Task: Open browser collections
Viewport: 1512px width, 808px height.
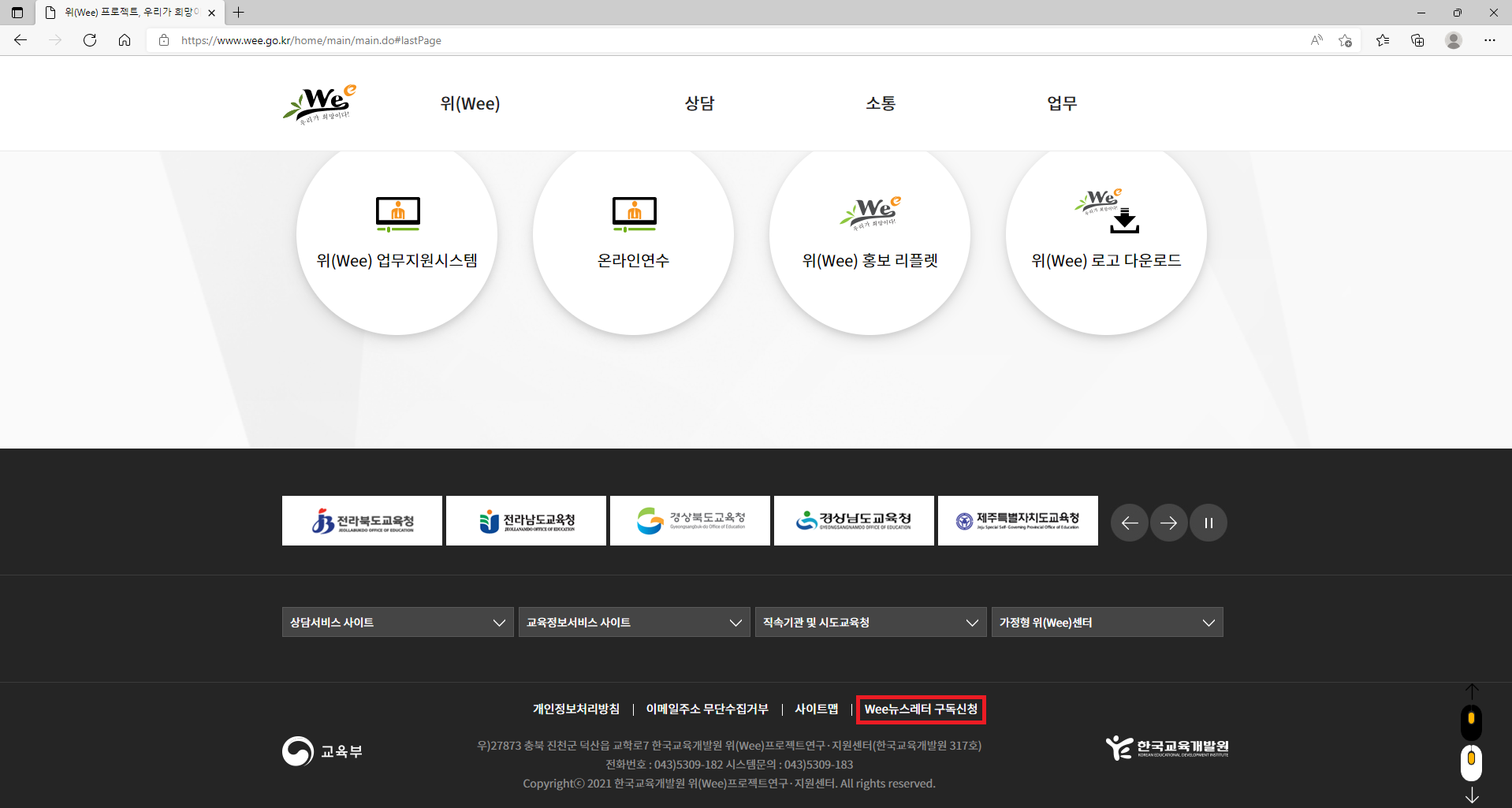Action: coord(1417,40)
